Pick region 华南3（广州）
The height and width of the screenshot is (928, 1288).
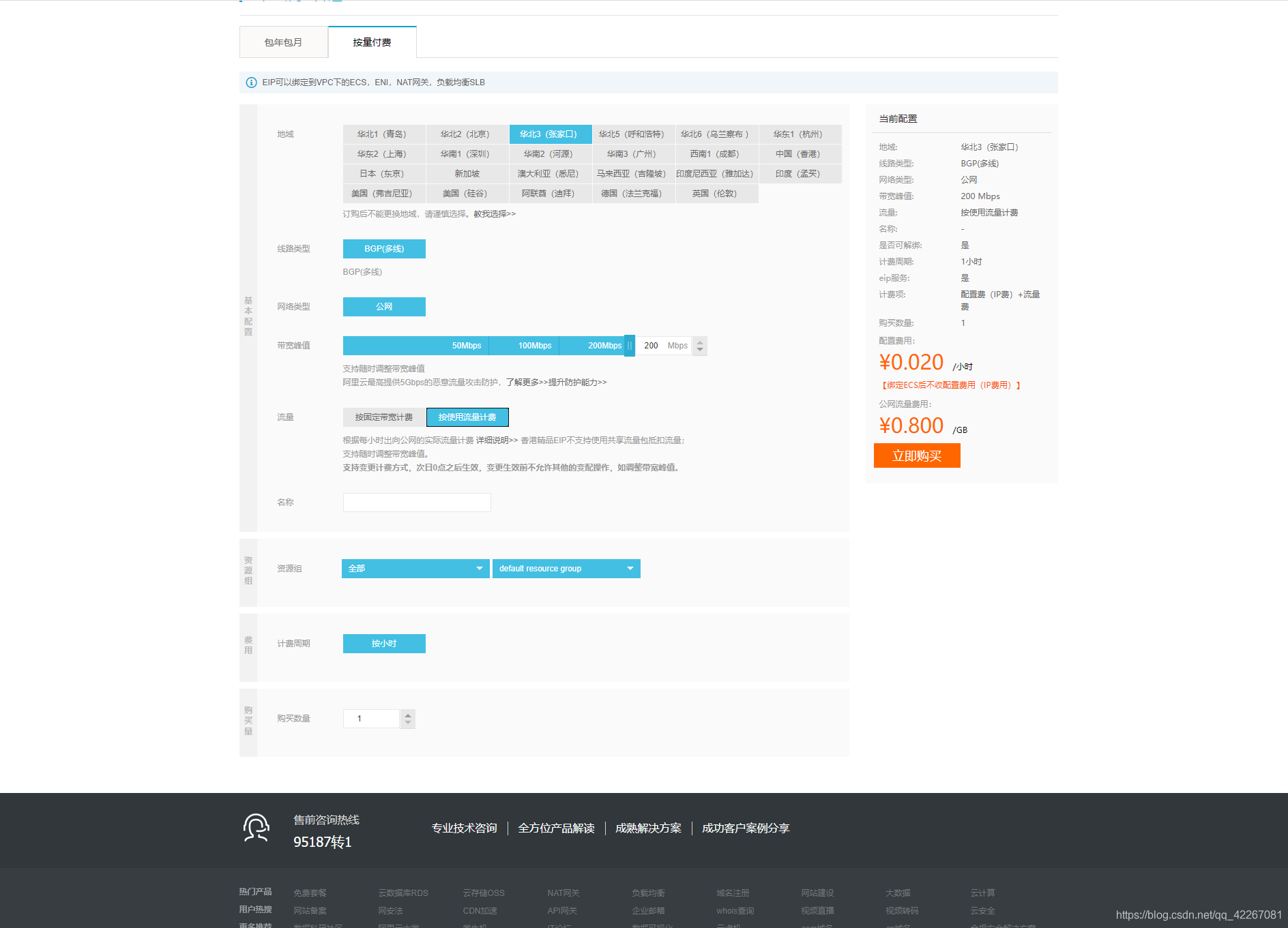coord(634,154)
